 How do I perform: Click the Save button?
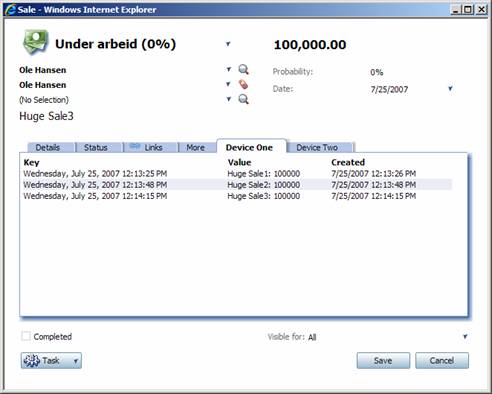[383, 361]
